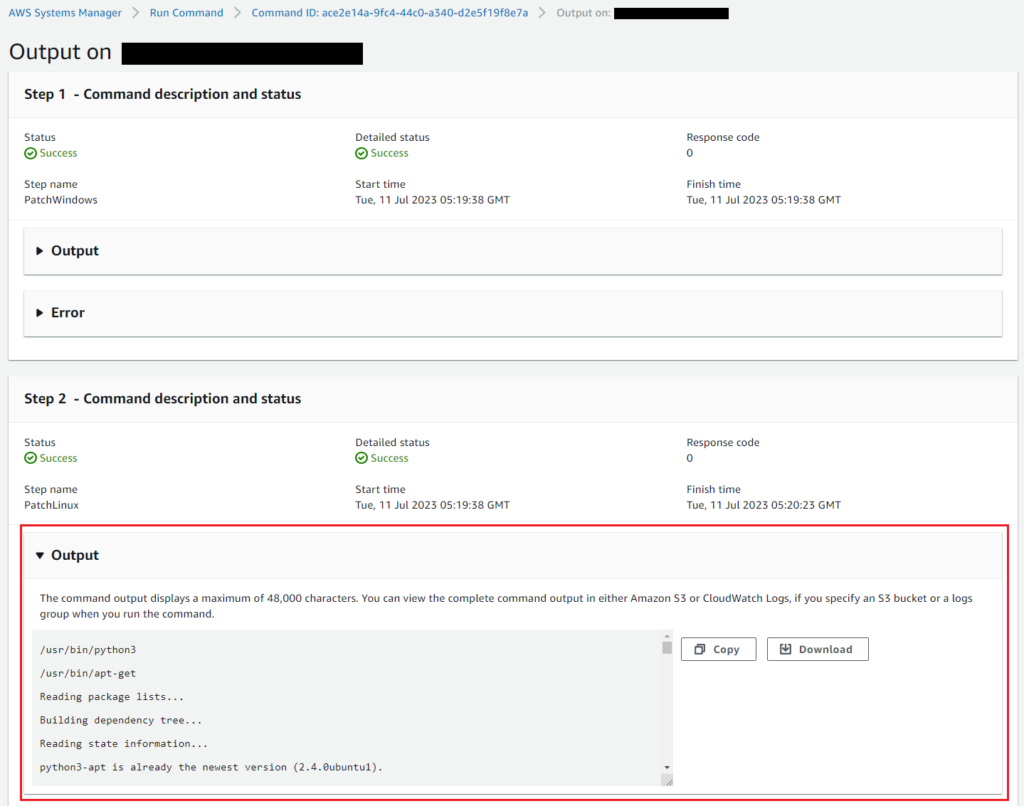1024x806 pixels.
Task: Copy the command output
Action: [x=718, y=649]
